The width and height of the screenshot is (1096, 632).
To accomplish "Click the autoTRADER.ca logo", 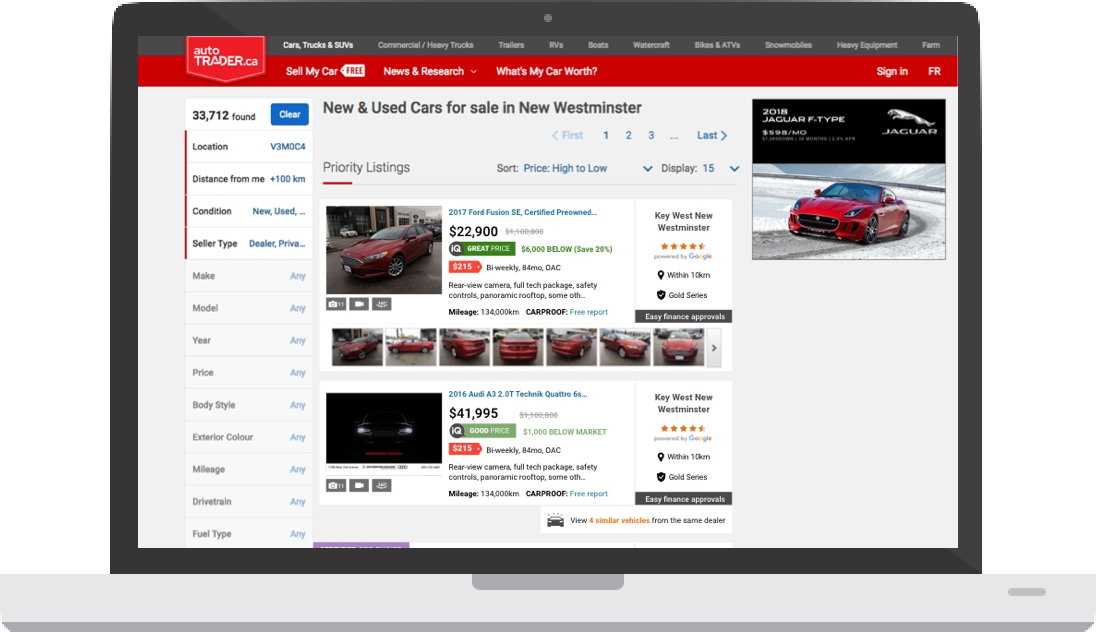I will [226, 58].
